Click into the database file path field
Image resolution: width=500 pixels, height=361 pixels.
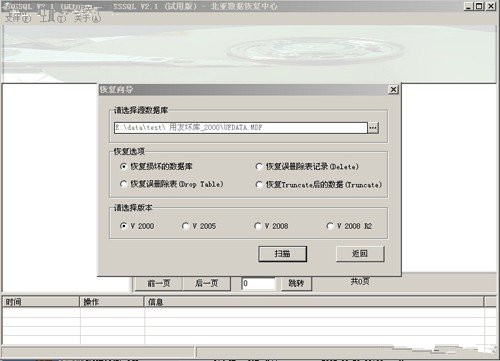tap(241, 128)
